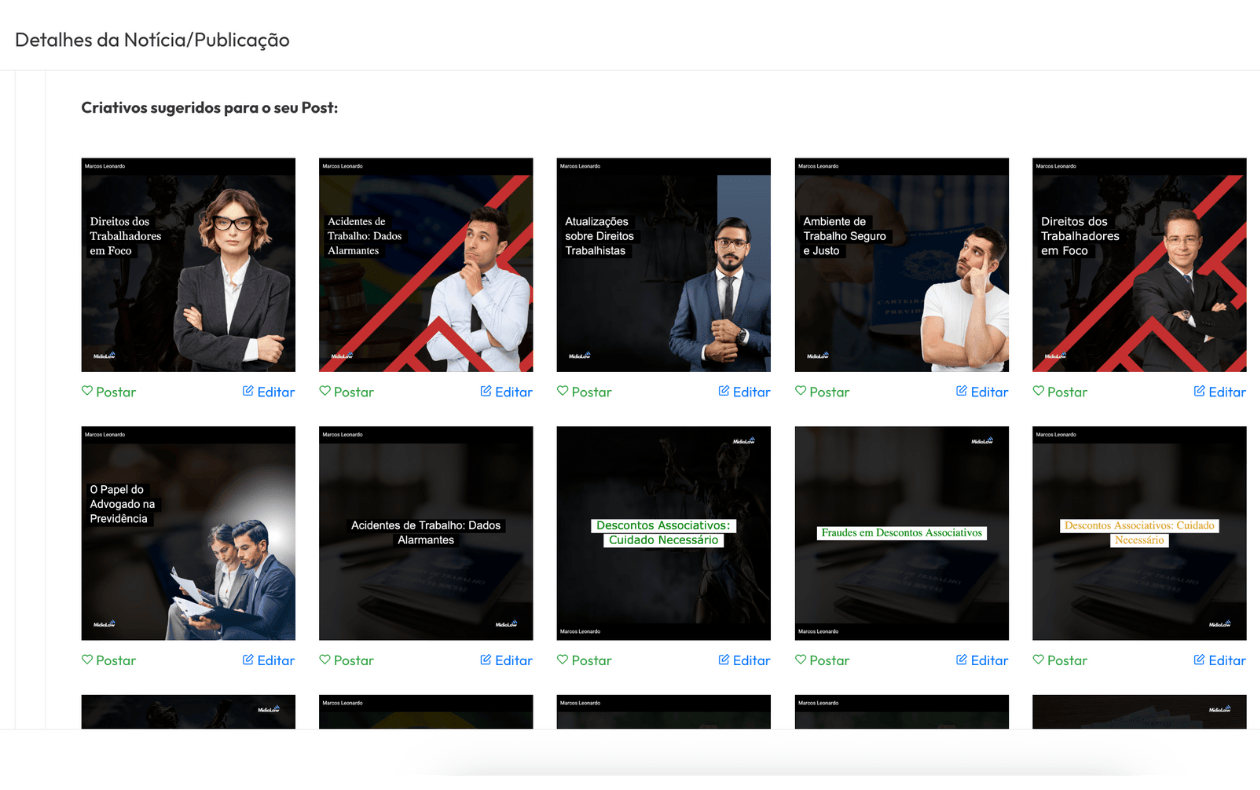Choose Postar under crossed-arms man's Direitos dos Trabalhadores card
This screenshot has width=1260, height=790.
1060,392
